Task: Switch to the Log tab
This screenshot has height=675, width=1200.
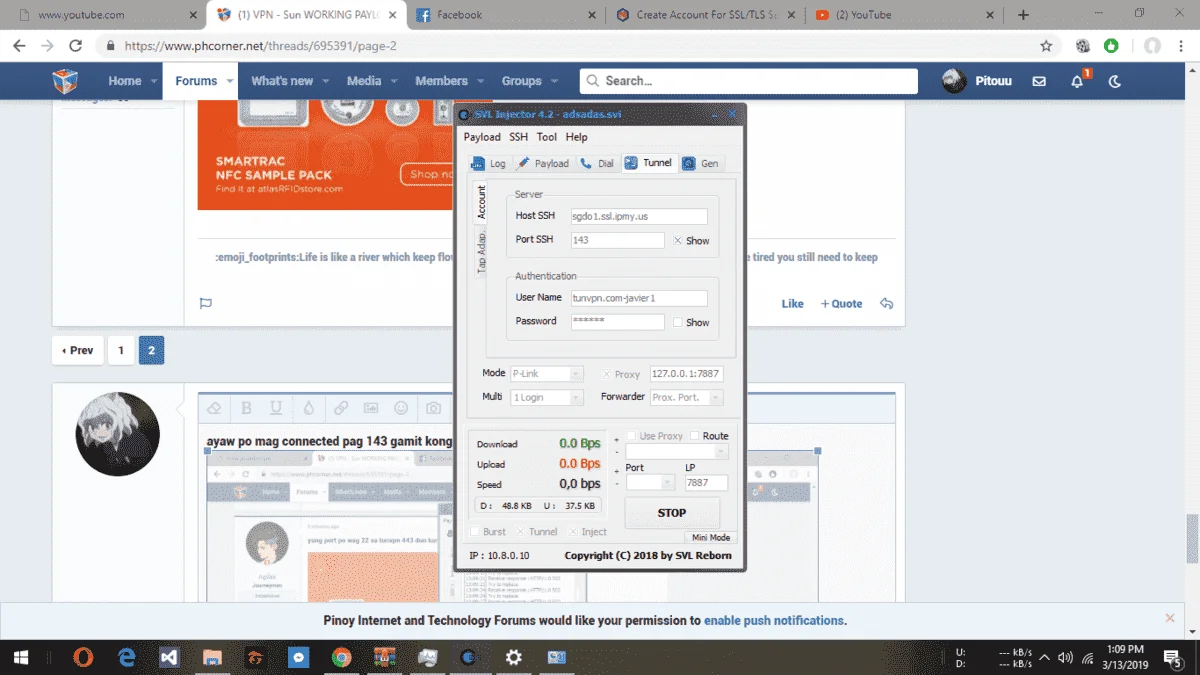Action: (x=489, y=163)
